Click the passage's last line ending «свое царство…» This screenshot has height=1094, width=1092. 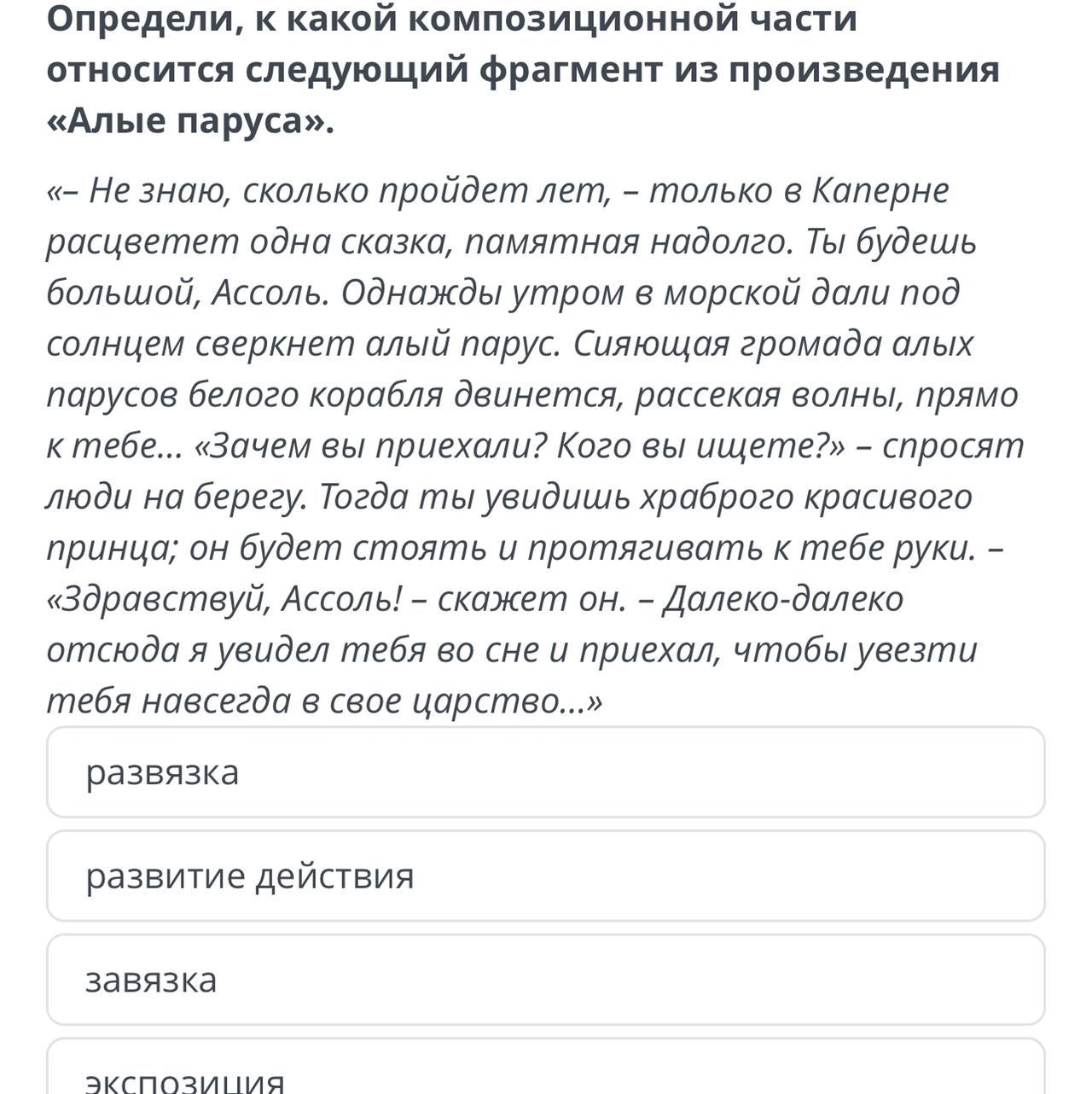(324, 701)
